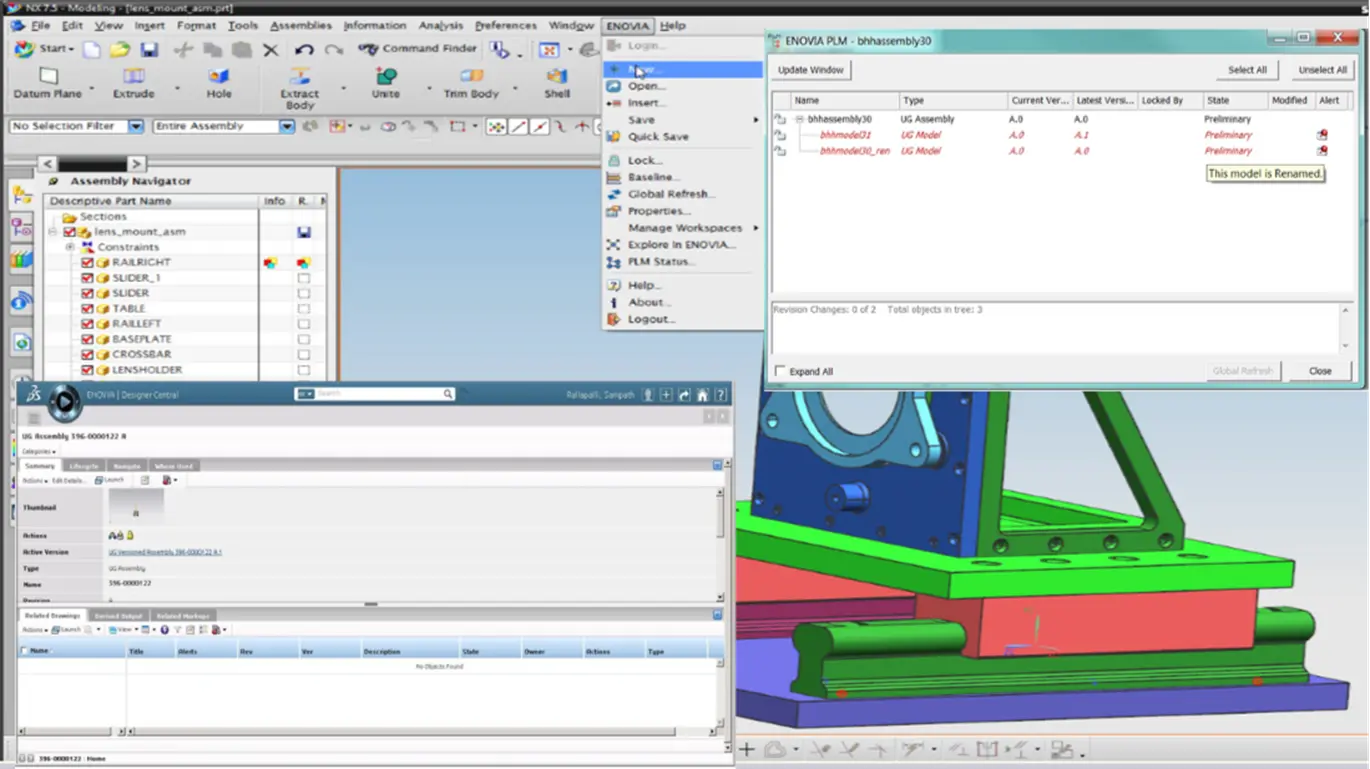Click the save status icon for lens_mount_asm
Image resolution: width=1370 pixels, height=769 pixels.
pyautogui.click(x=303, y=232)
